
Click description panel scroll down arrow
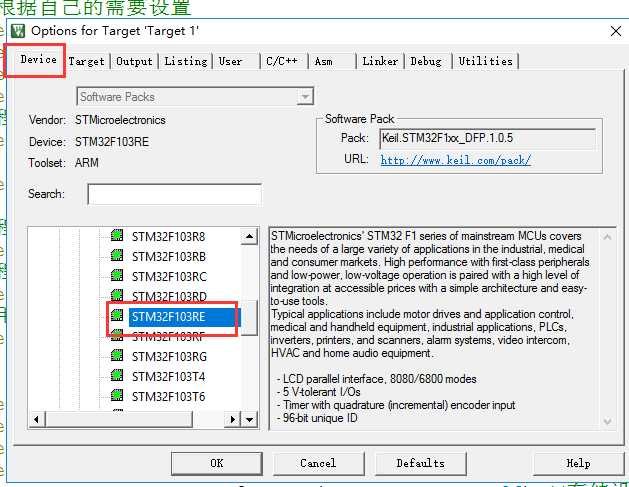pos(607,421)
